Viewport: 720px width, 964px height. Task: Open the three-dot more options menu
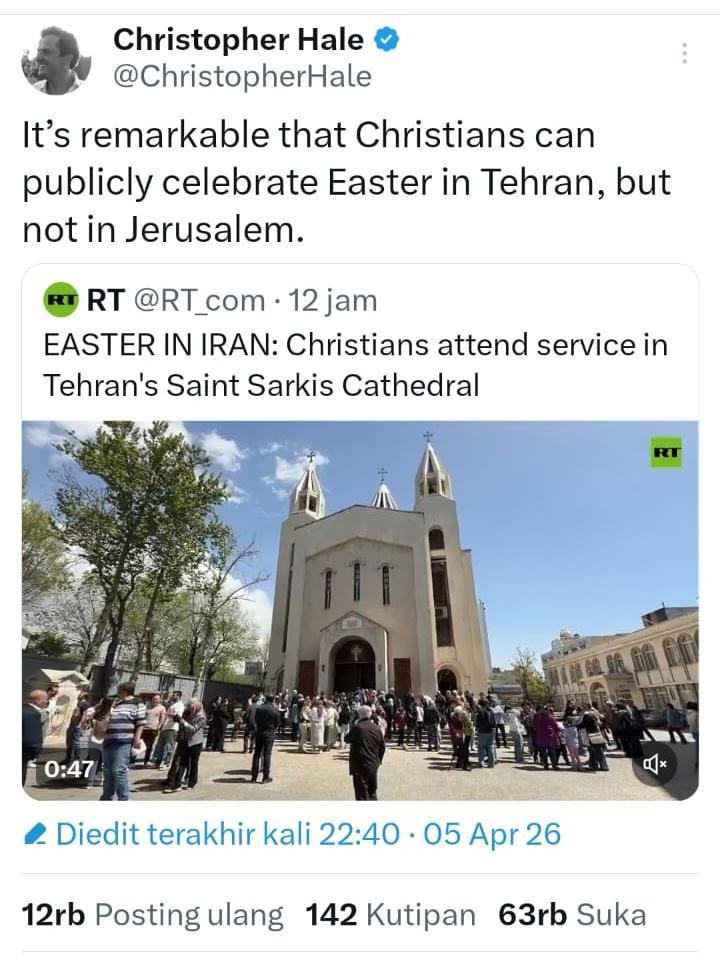coord(684,54)
